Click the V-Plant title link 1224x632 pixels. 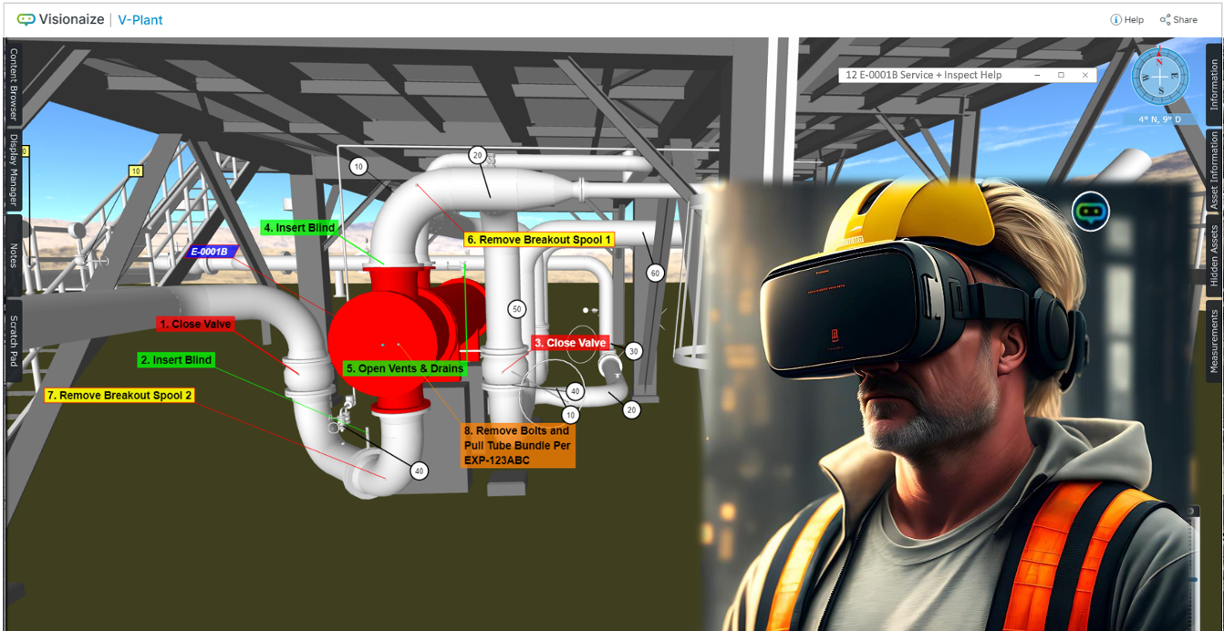pyautogui.click(x=140, y=20)
